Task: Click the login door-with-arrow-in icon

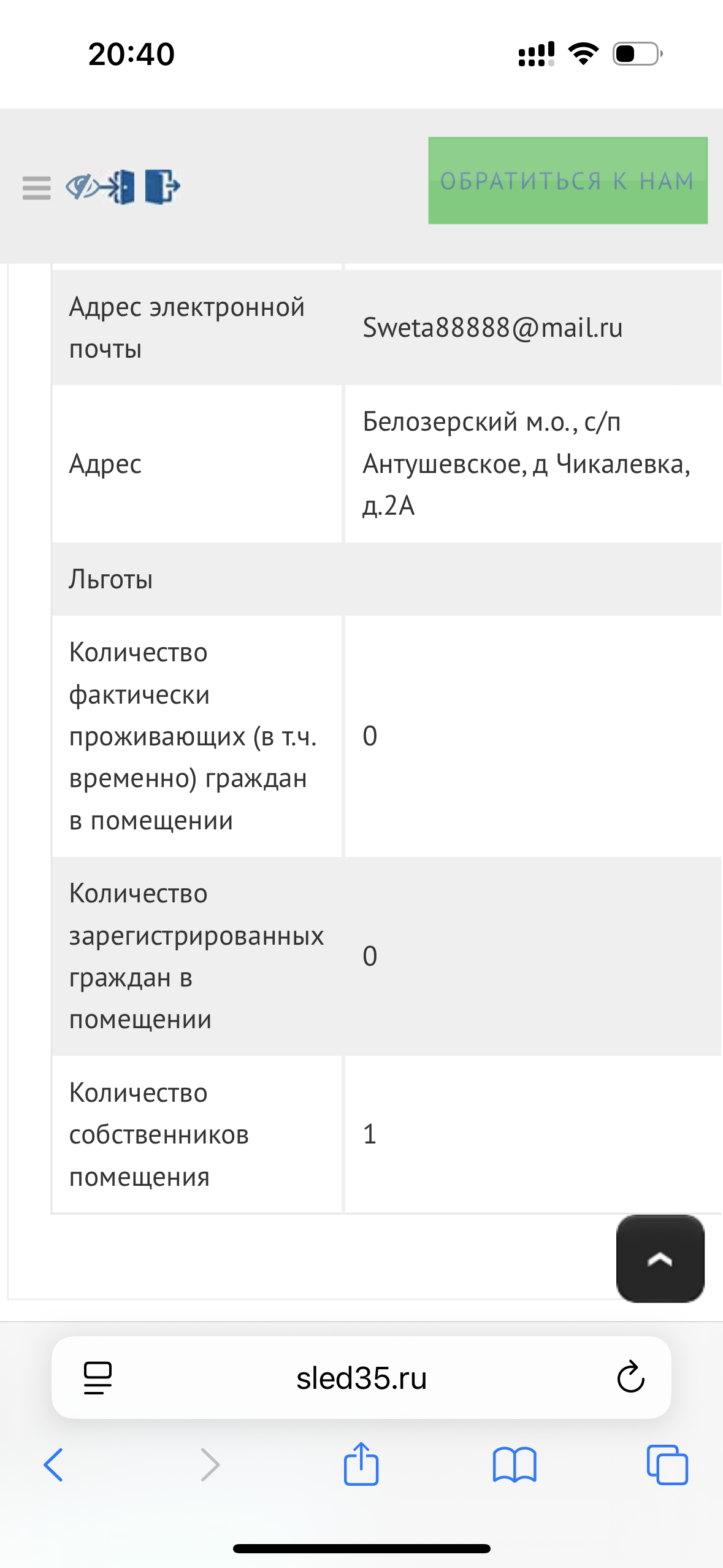Action: click(119, 186)
